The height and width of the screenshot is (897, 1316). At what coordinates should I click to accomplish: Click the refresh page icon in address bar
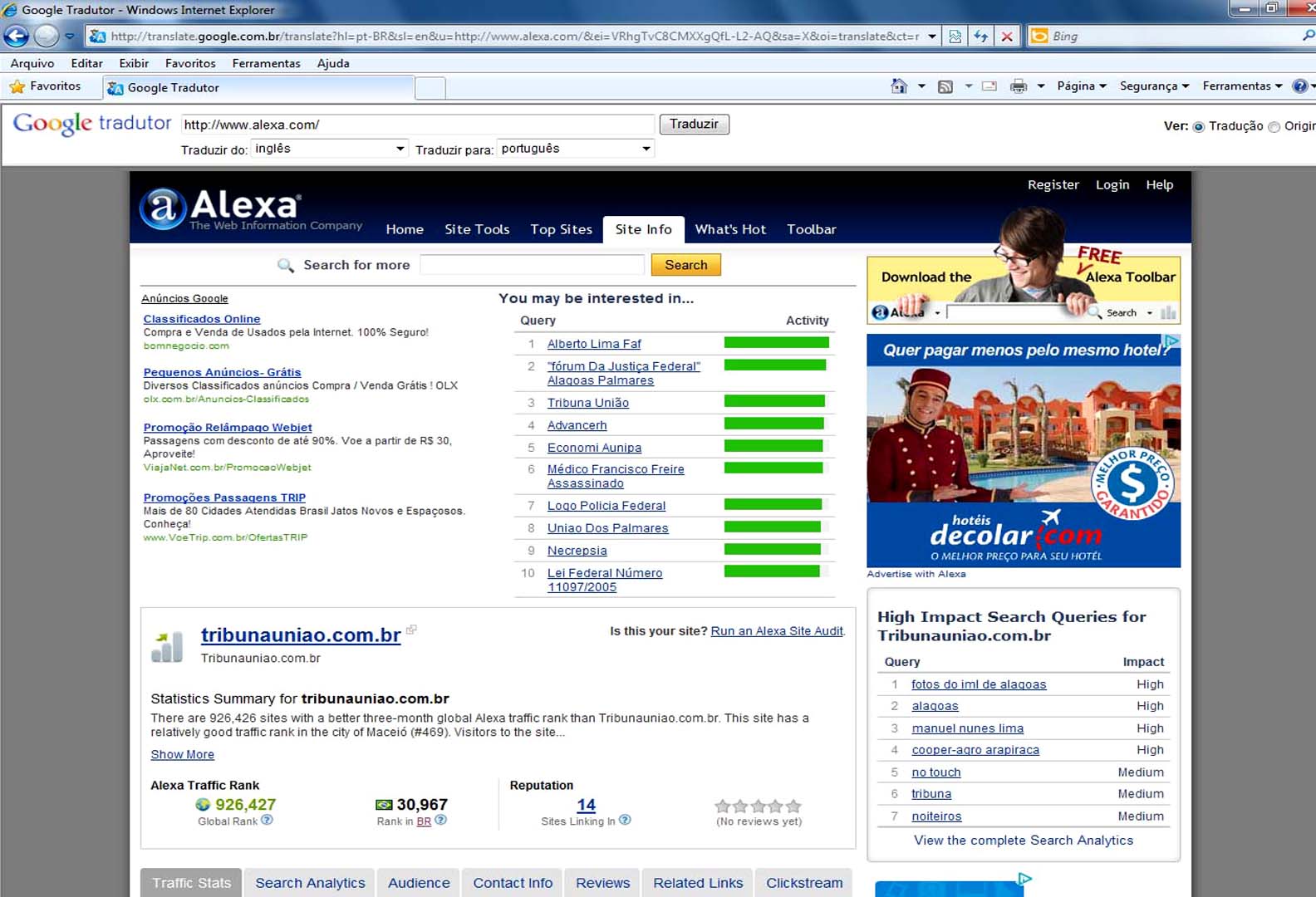pos(981,37)
